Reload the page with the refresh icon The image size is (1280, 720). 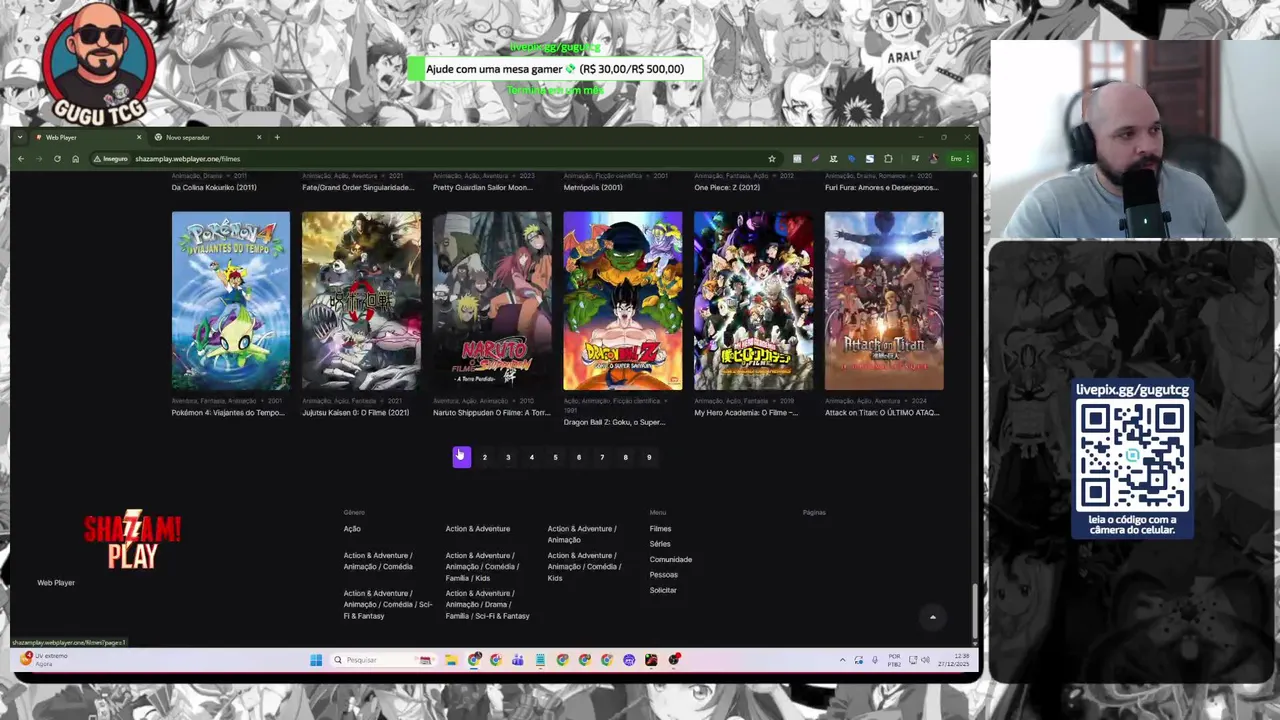click(57, 159)
